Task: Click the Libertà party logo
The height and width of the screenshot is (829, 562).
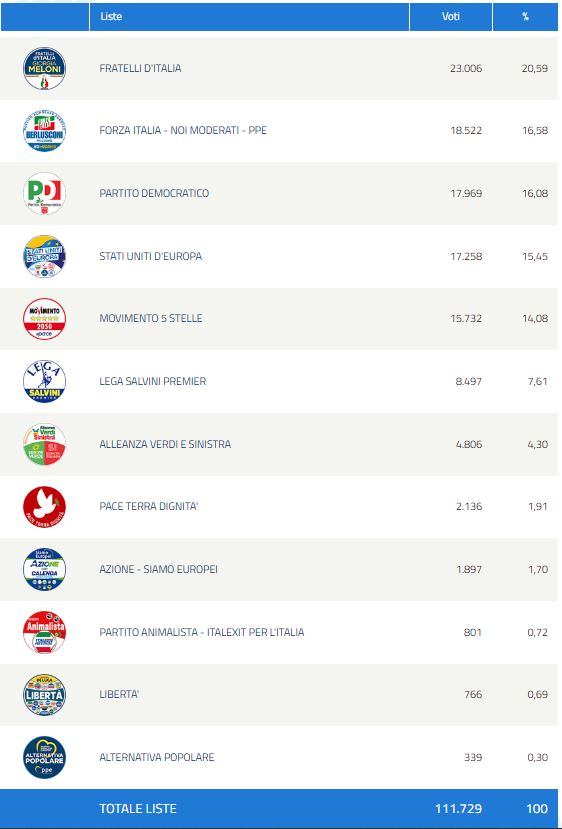Action: coord(44,695)
